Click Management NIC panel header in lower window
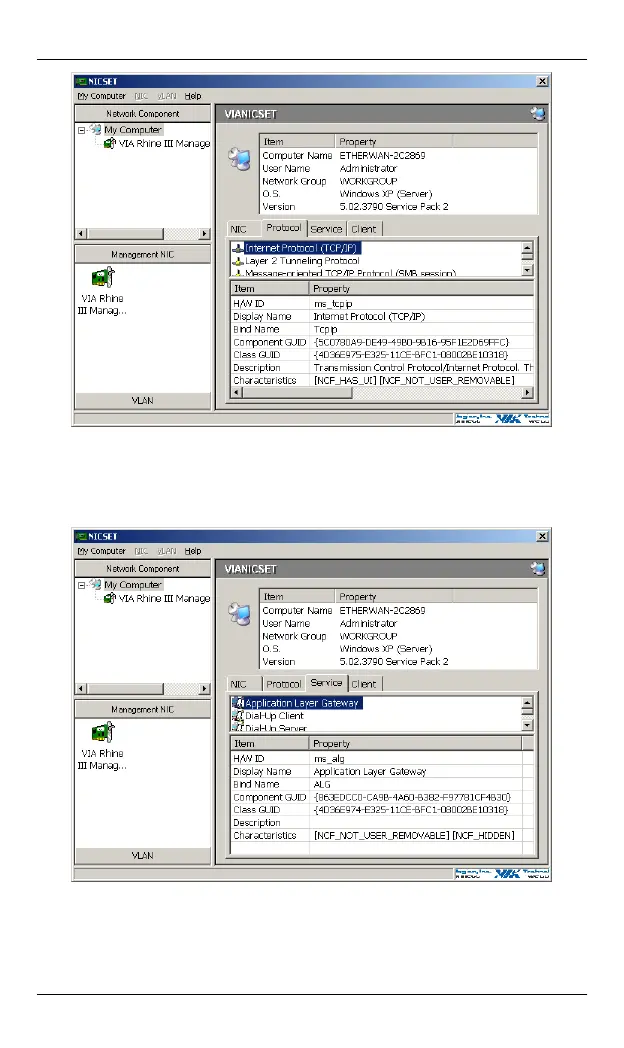 pyautogui.click(x=143, y=708)
